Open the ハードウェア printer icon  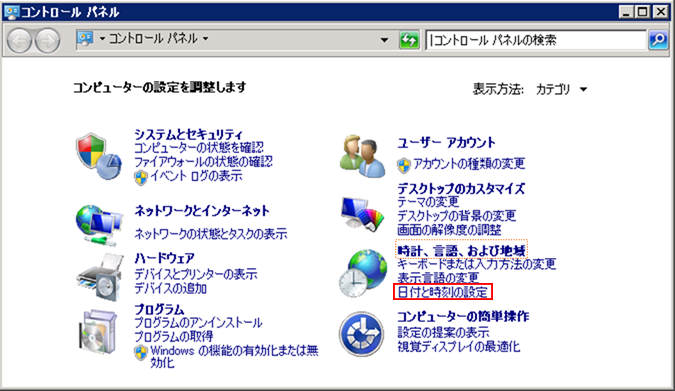point(100,277)
